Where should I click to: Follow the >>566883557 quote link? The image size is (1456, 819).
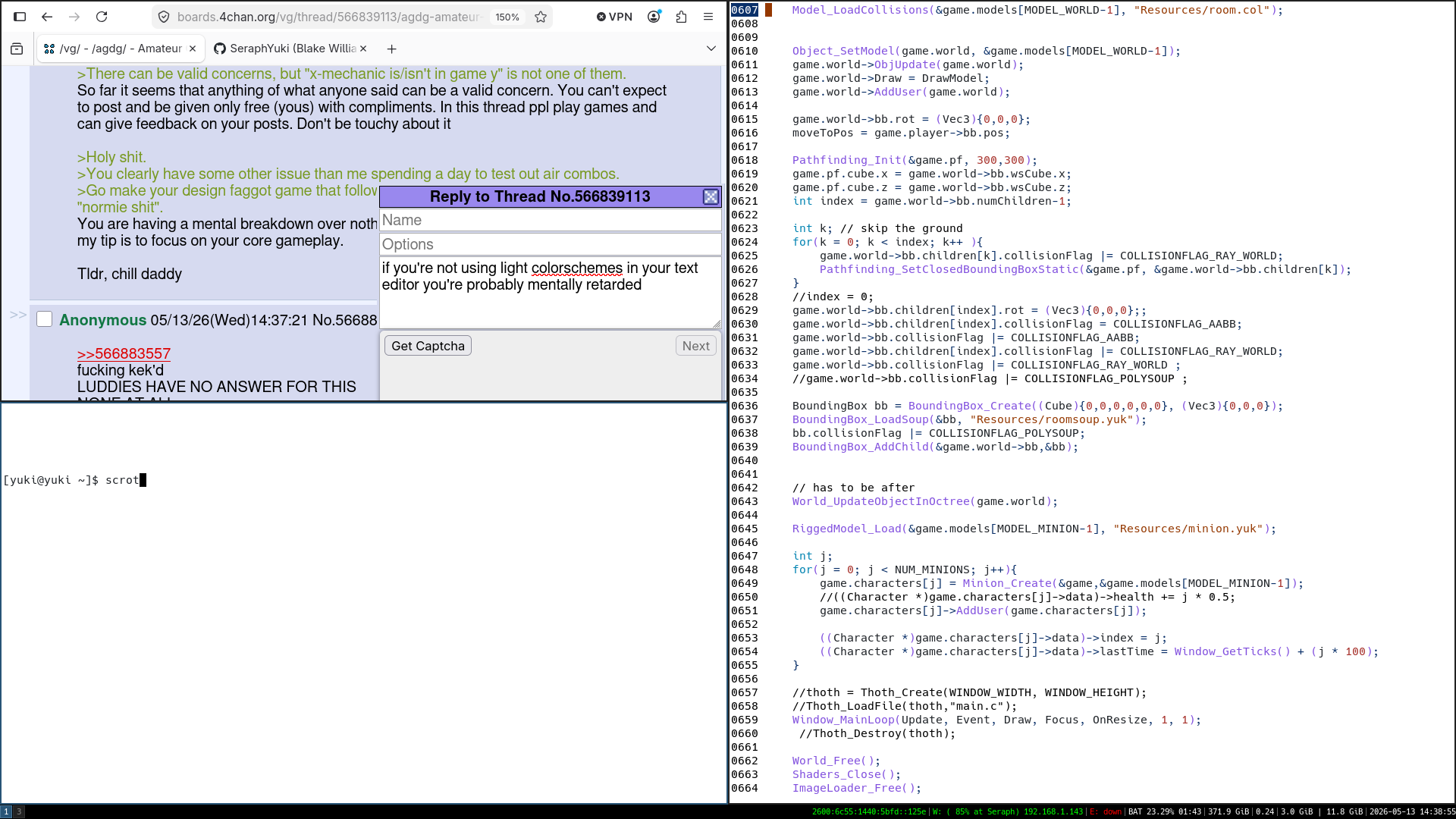click(124, 353)
